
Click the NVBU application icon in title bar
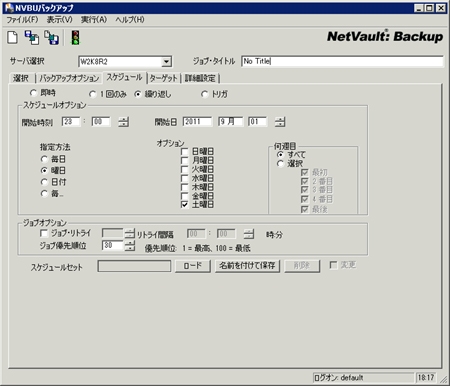coord(9,8)
